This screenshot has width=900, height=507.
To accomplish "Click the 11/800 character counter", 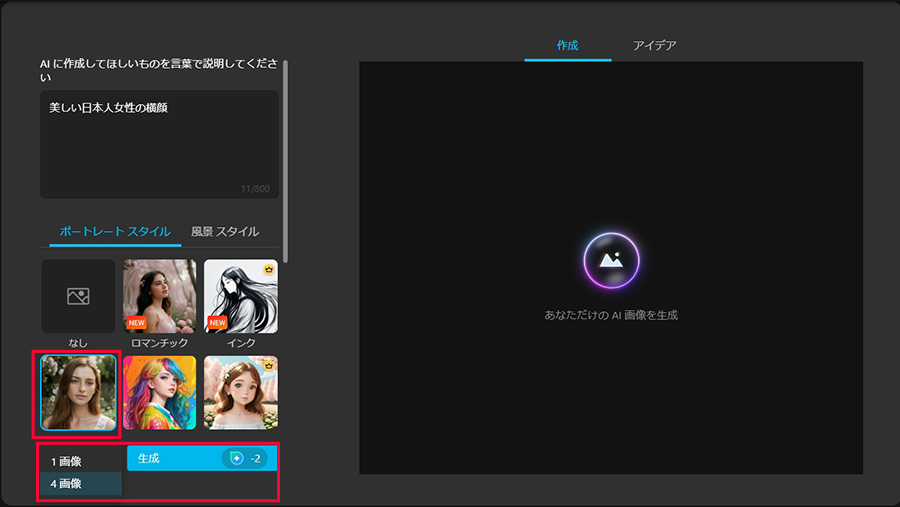I will [x=255, y=189].
